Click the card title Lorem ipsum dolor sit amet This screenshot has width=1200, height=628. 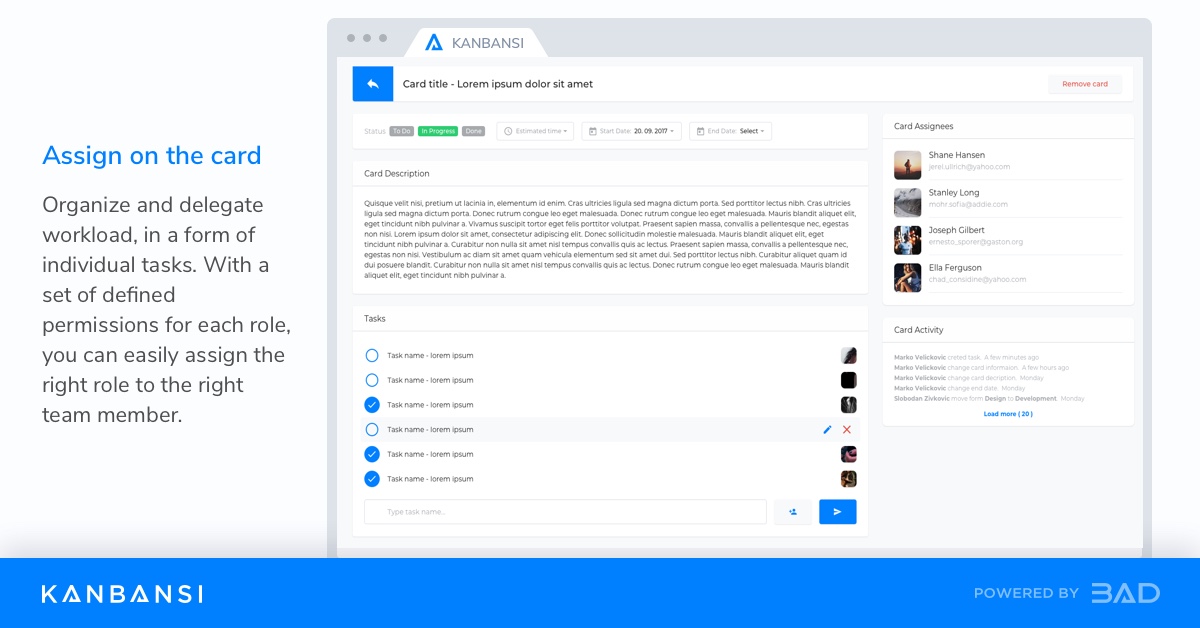498,84
